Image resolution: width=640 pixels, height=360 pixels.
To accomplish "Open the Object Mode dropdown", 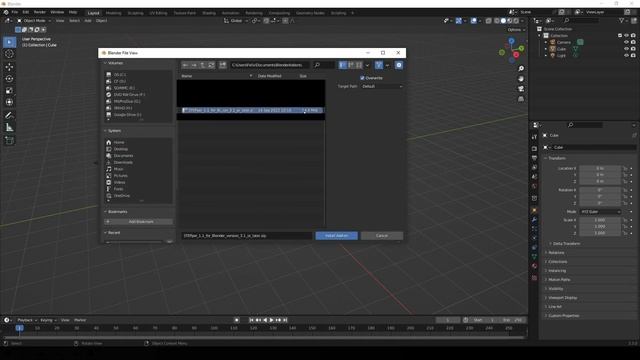I will coord(34,21).
